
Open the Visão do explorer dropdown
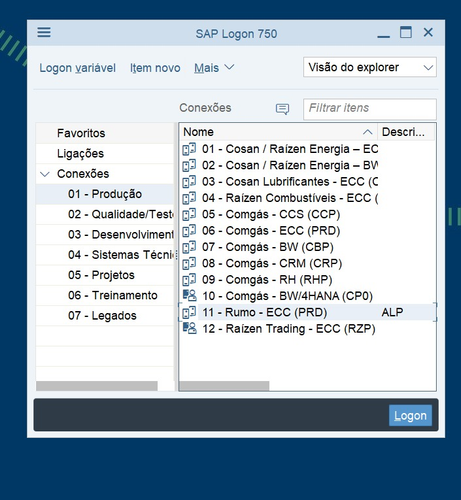tap(370, 67)
